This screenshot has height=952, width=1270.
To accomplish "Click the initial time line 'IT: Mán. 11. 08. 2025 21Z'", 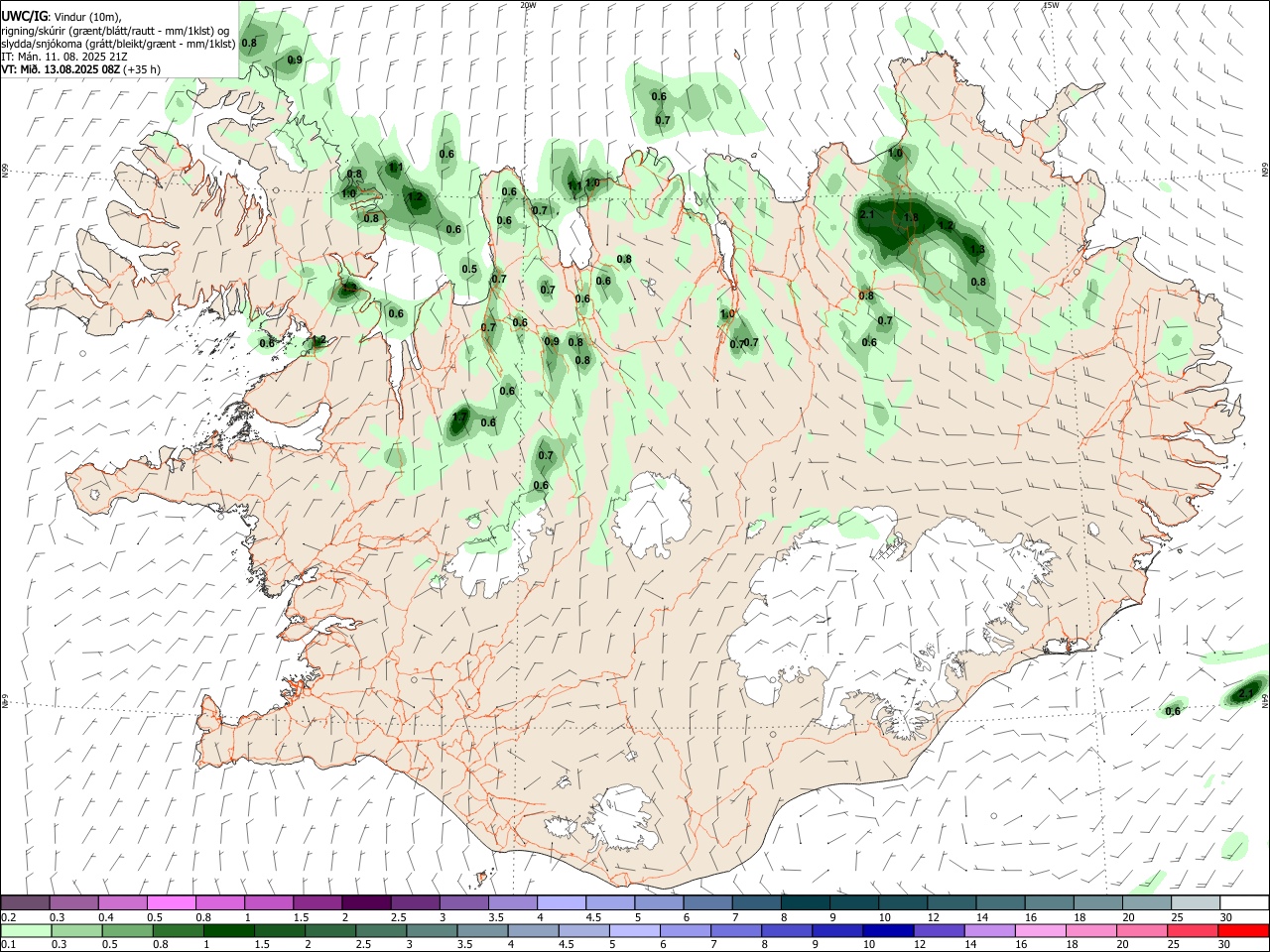I will (64, 57).
